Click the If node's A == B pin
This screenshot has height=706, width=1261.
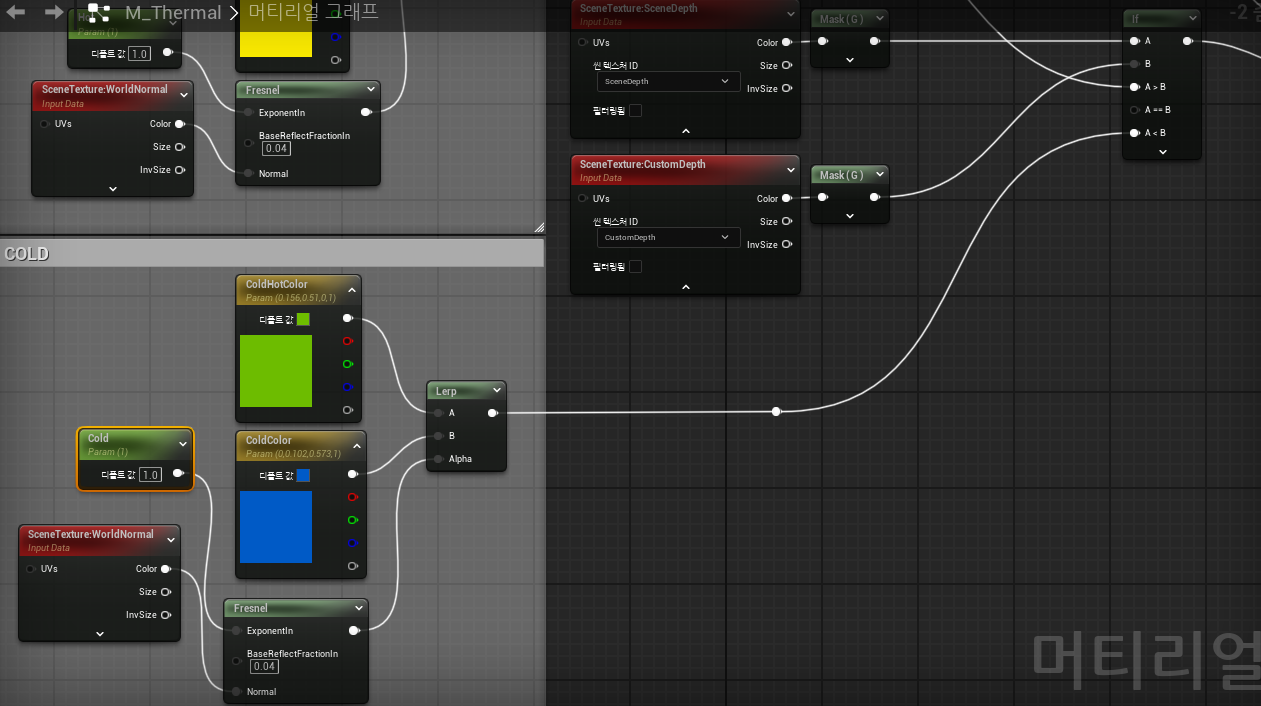point(1134,110)
